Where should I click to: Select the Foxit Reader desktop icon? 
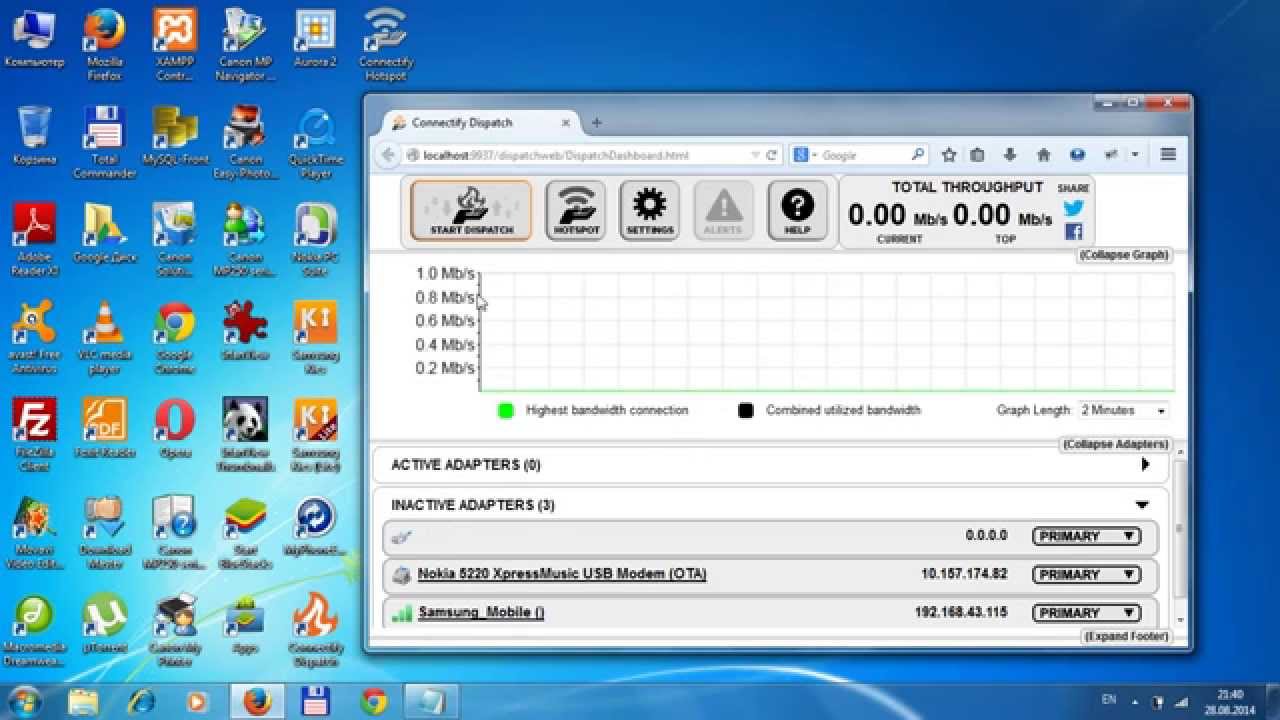[104, 428]
